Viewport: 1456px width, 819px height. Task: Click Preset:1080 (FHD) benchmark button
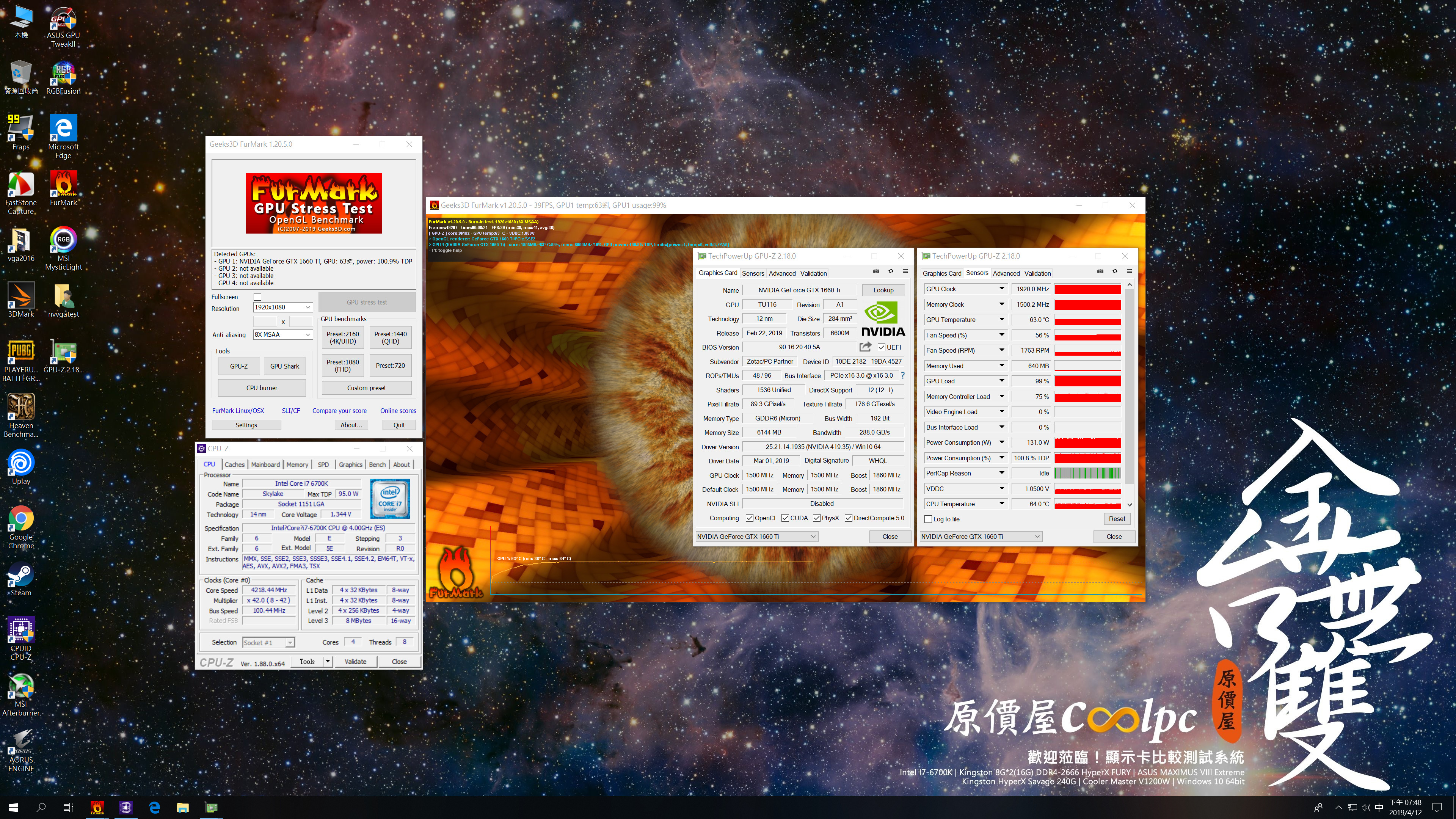(342, 366)
